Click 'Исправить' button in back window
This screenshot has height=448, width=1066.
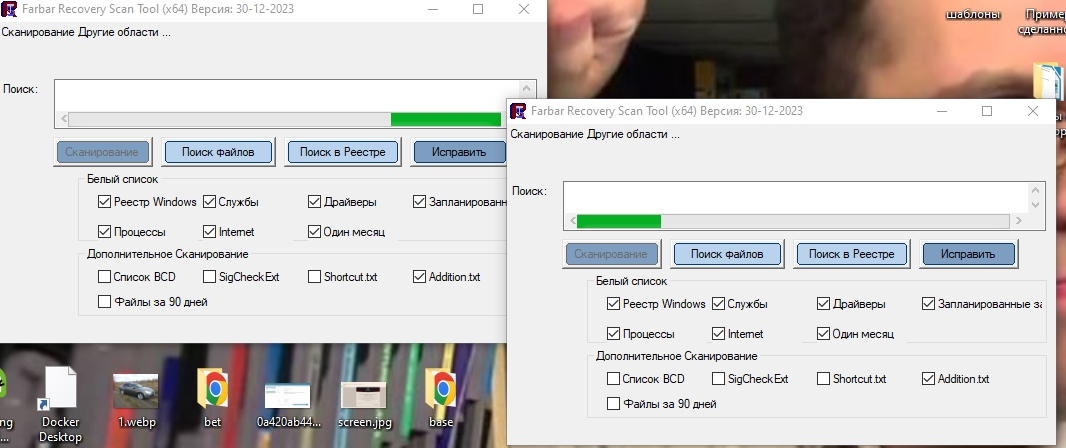(460, 152)
